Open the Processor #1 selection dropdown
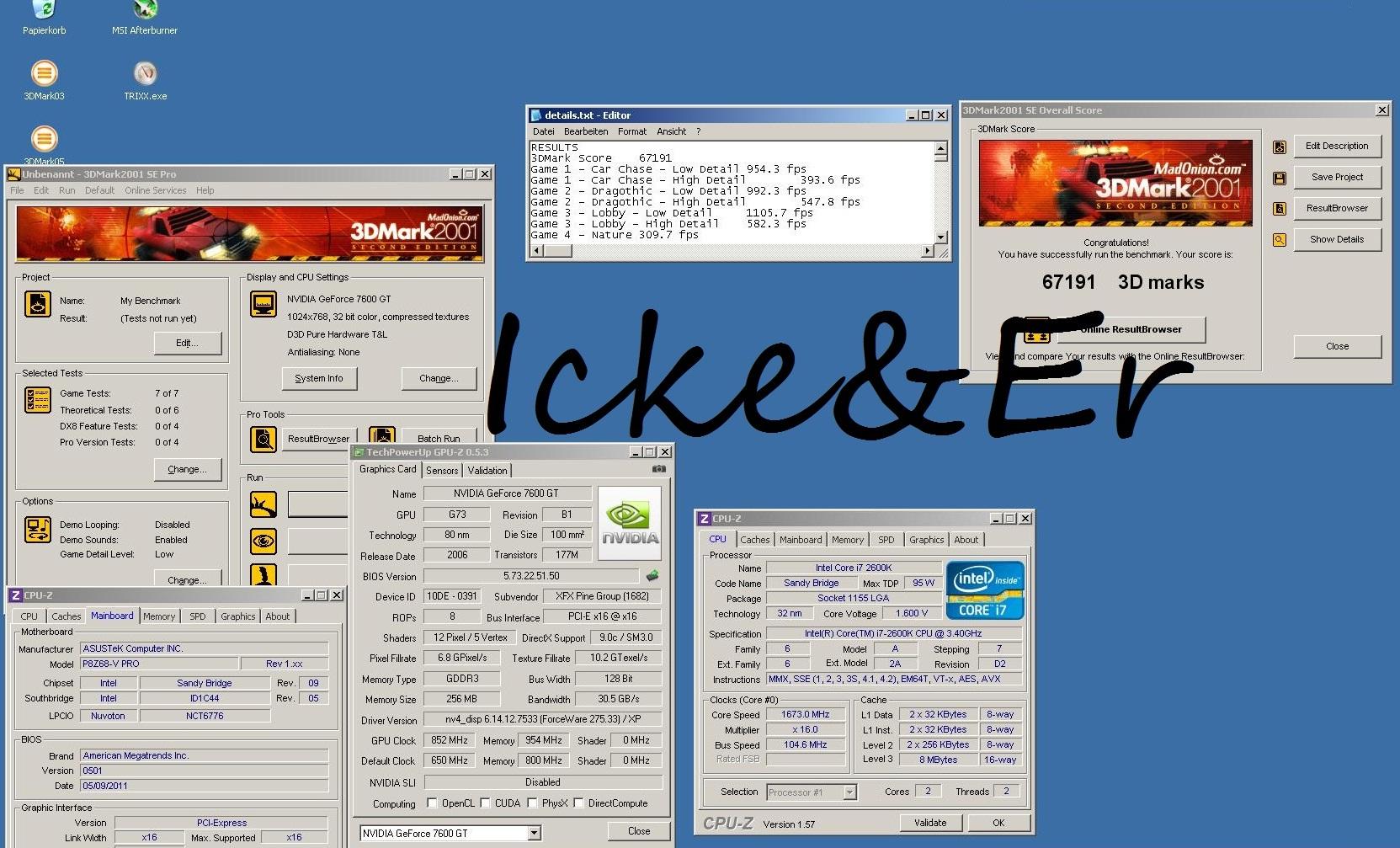1400x848 pixels. click(x=849, y=792)
